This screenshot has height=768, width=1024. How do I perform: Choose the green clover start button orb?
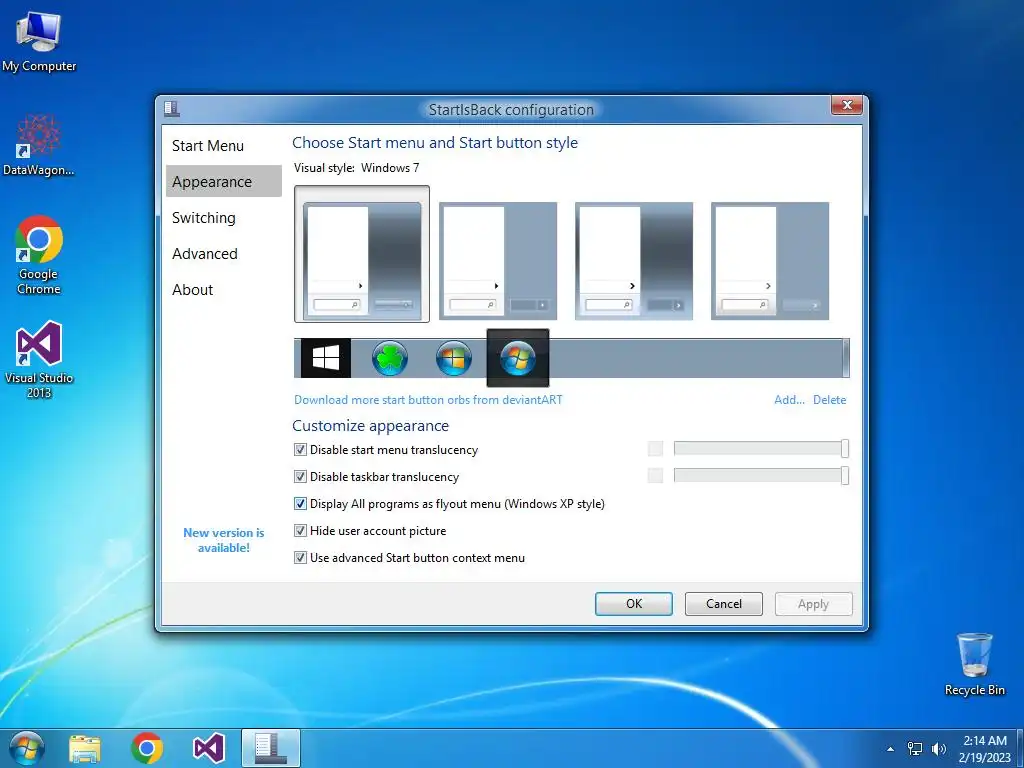pyautogui.click(x=390, y=359)
